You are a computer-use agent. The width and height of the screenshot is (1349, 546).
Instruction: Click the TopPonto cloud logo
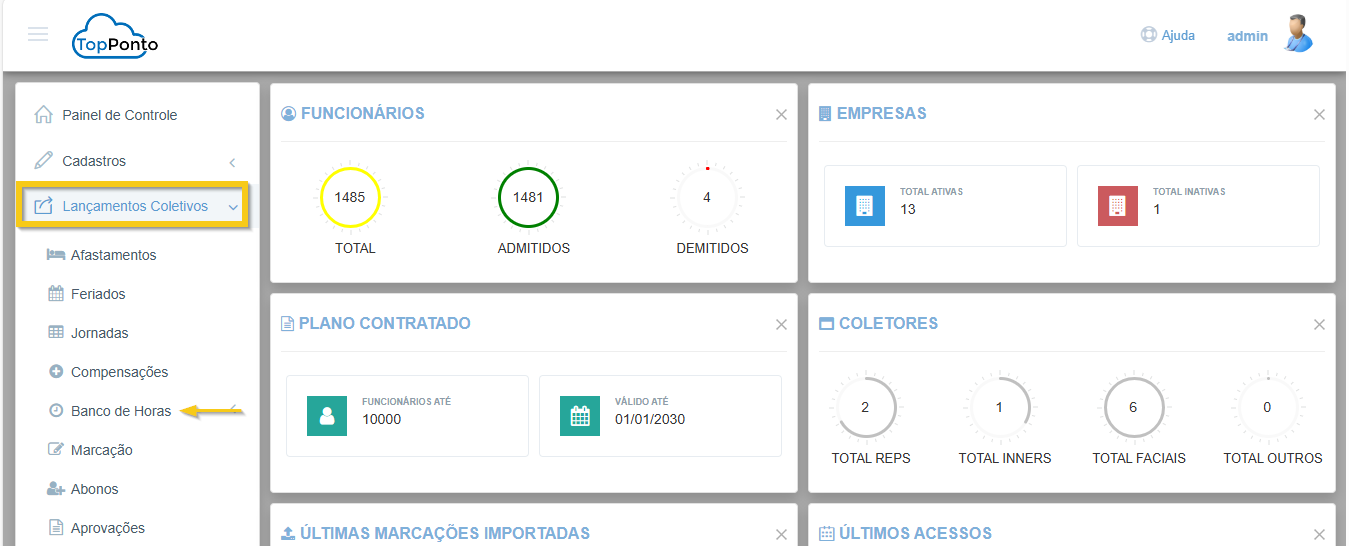(x=115, y=37)
